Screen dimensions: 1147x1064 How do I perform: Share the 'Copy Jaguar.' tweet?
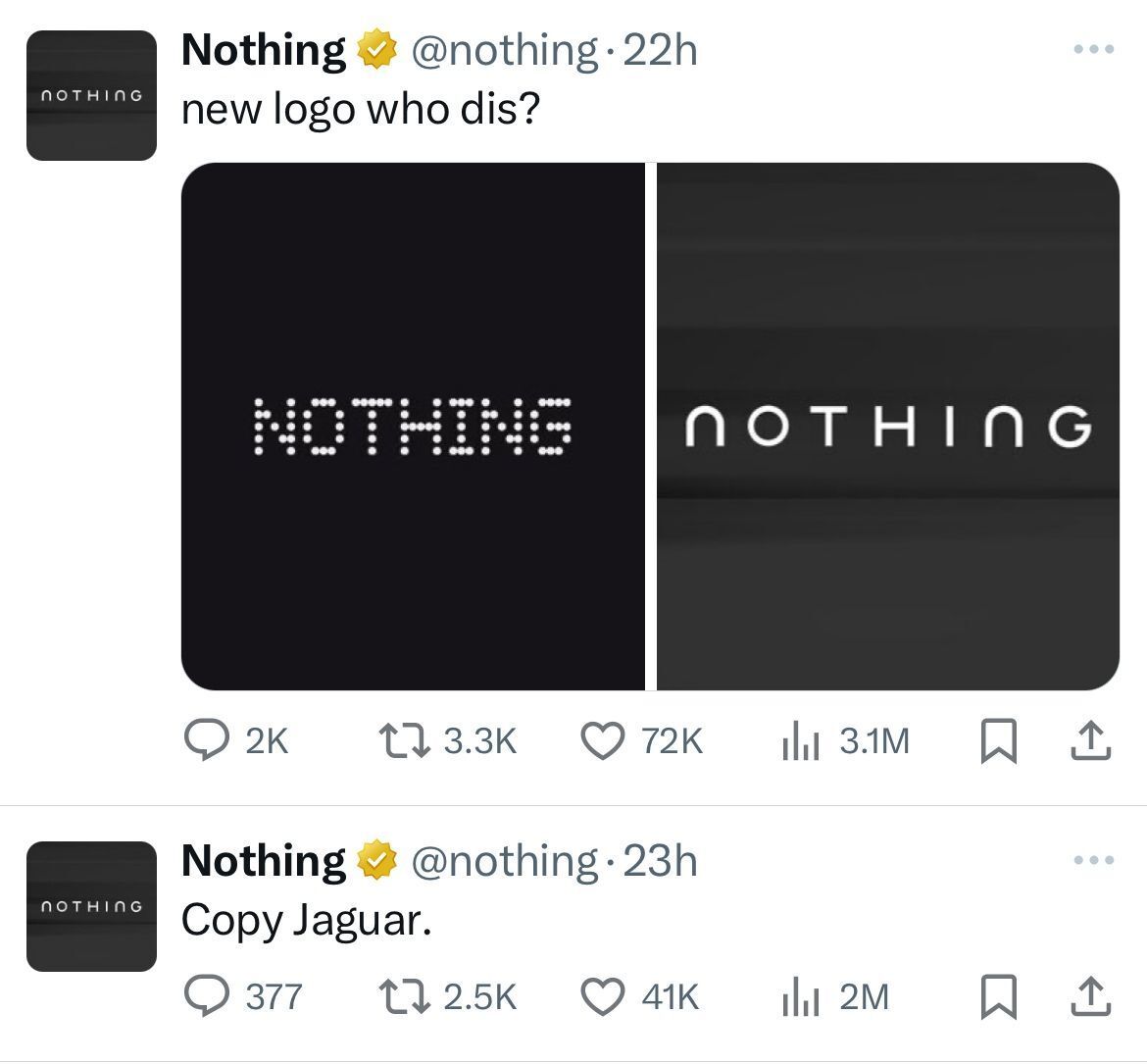click(1091, 998)
